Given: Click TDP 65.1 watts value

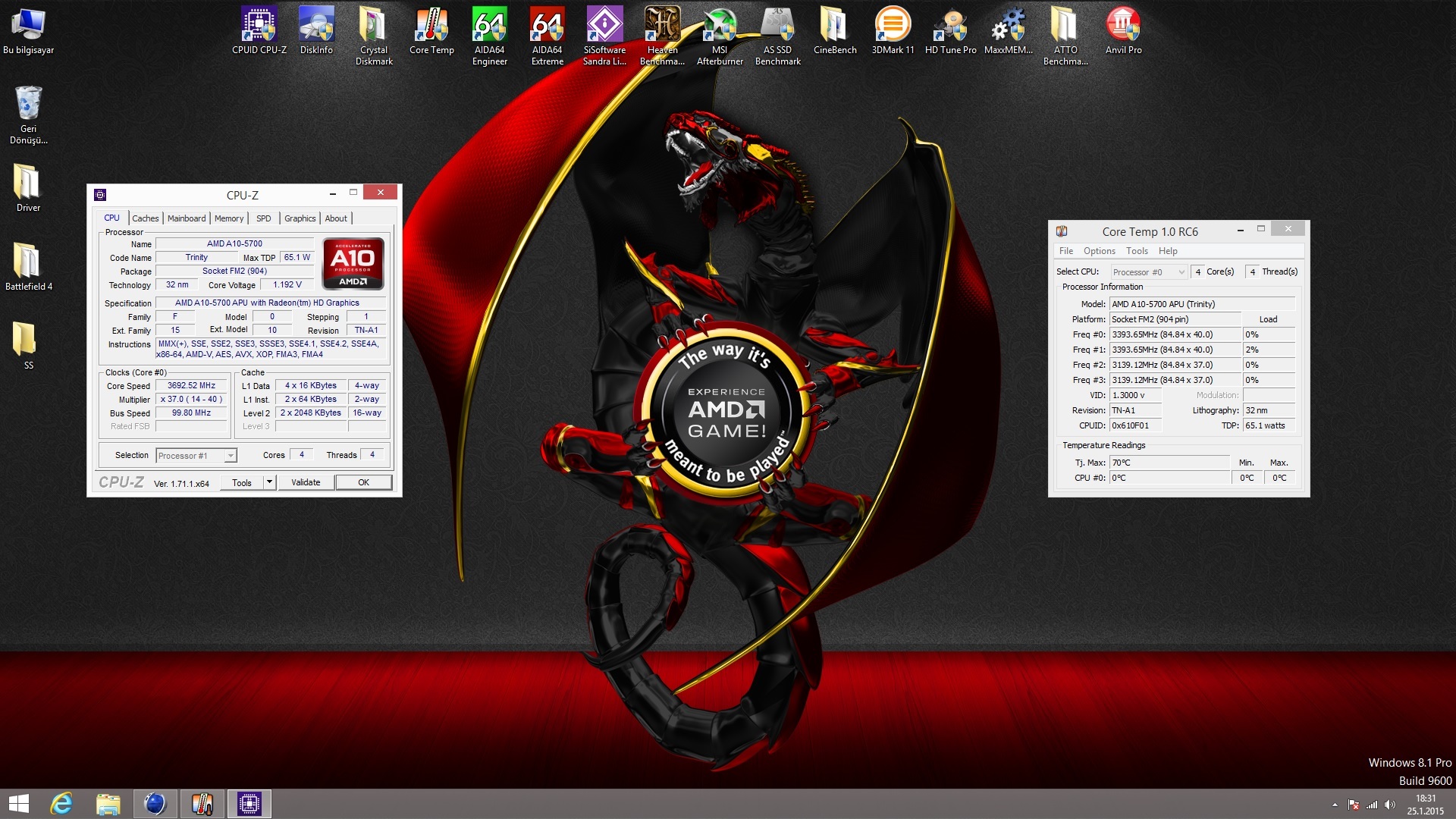Looking at the screenshot, I should (1269, 425).
